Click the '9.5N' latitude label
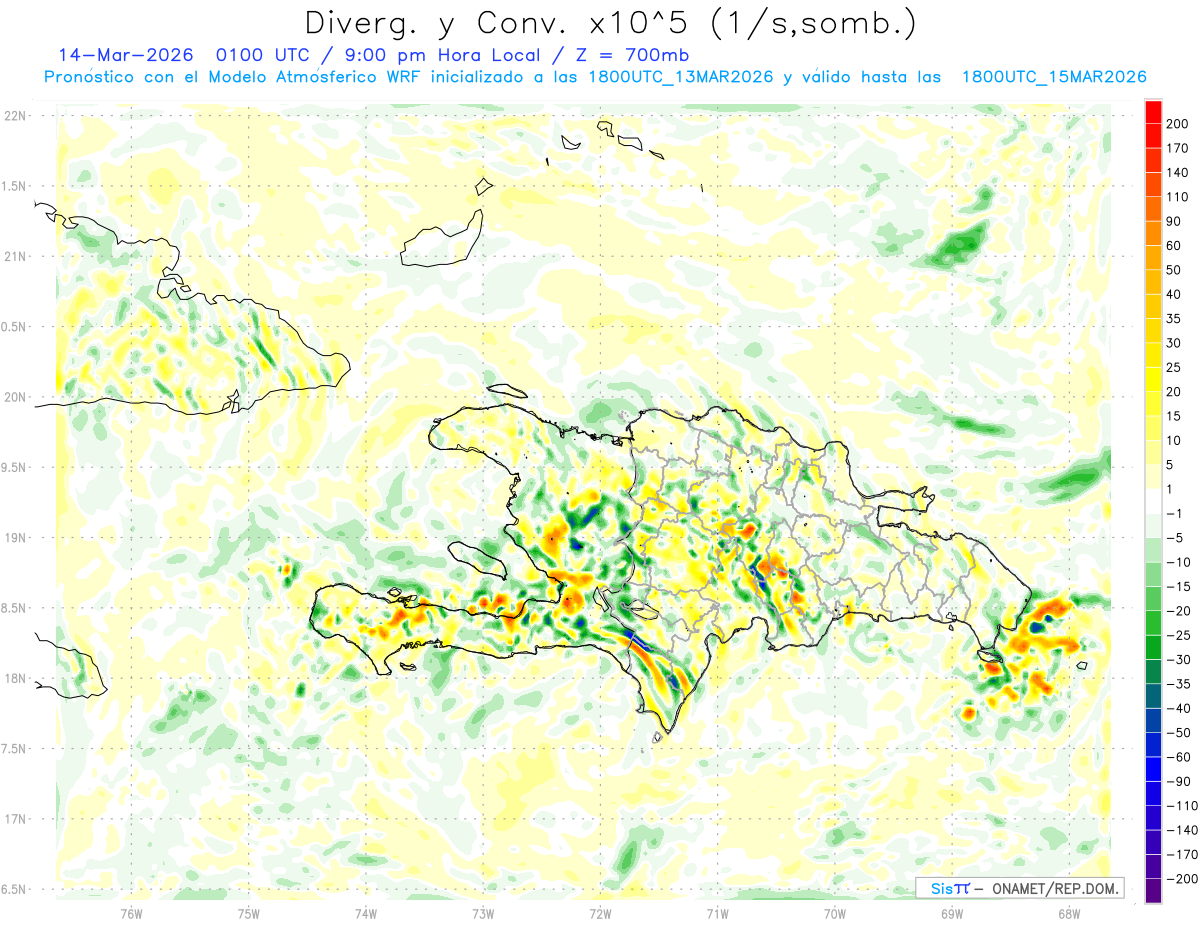Viewport: 1200px width, 927px height. (x=14, y=467)
